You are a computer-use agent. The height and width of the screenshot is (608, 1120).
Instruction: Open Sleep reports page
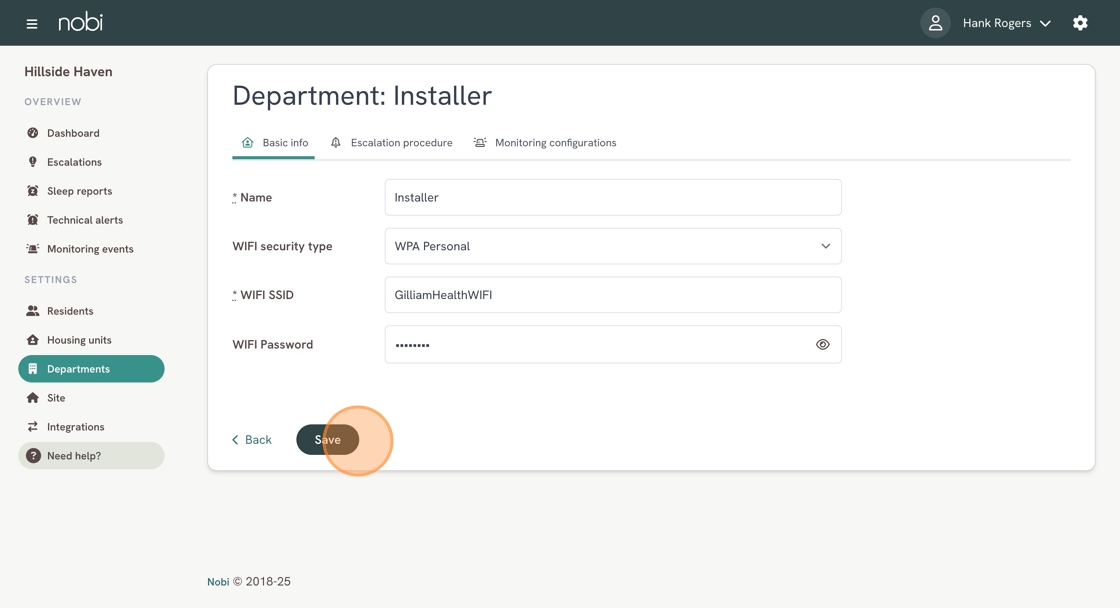pos(79,191)
